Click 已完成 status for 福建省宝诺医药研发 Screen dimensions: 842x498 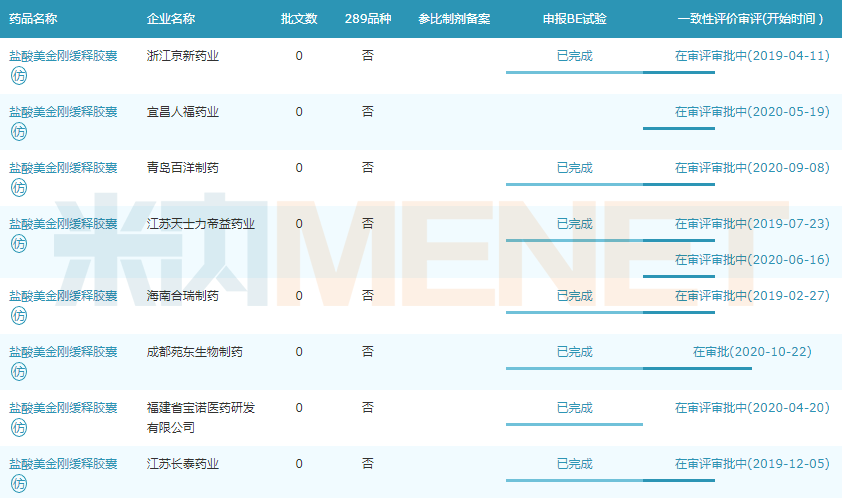coord(575,408)
